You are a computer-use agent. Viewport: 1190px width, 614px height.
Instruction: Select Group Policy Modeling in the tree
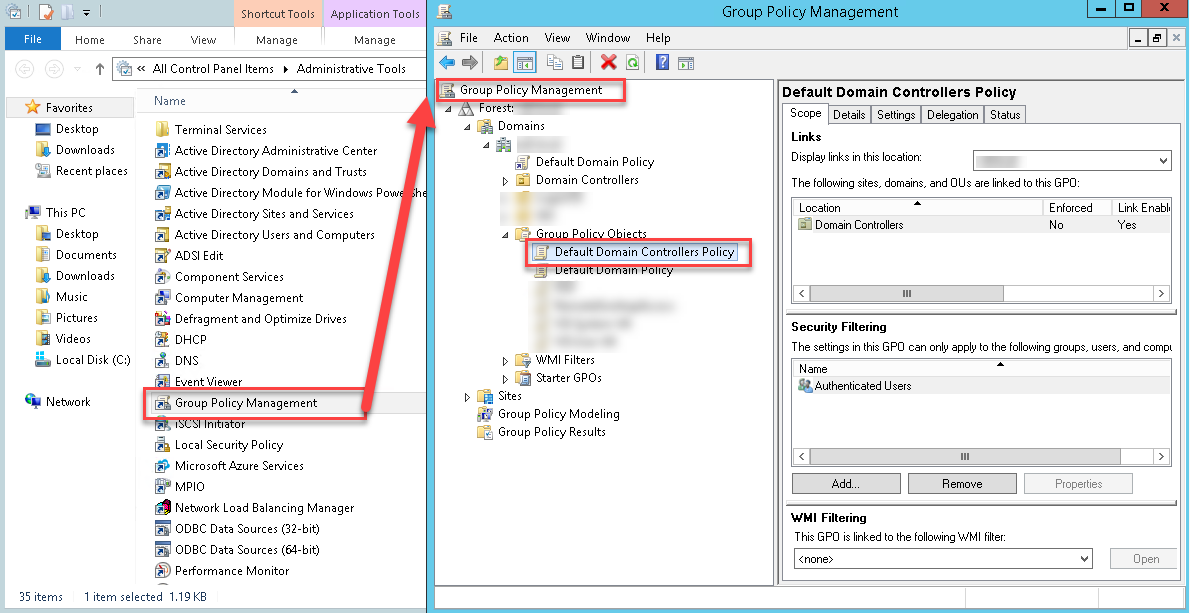click(x=558, y=414)
